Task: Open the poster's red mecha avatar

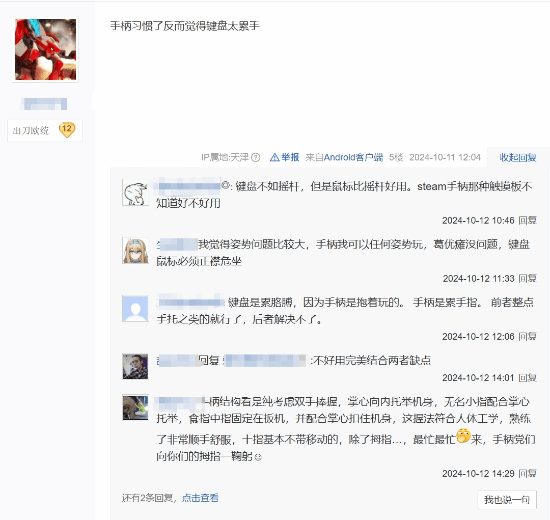Action: [45, 49]
